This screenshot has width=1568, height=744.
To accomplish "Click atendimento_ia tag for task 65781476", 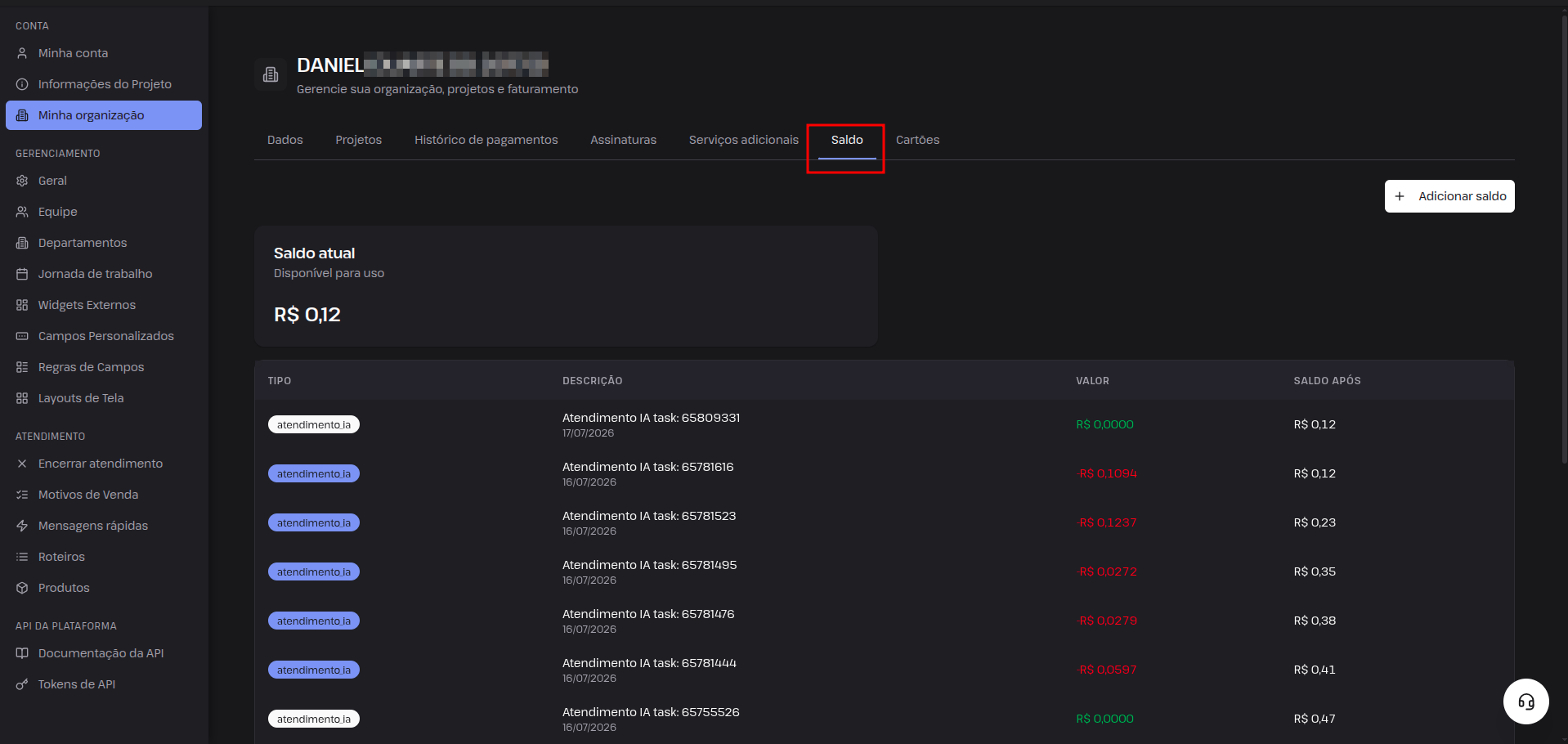I will click(x=314, y=621).
